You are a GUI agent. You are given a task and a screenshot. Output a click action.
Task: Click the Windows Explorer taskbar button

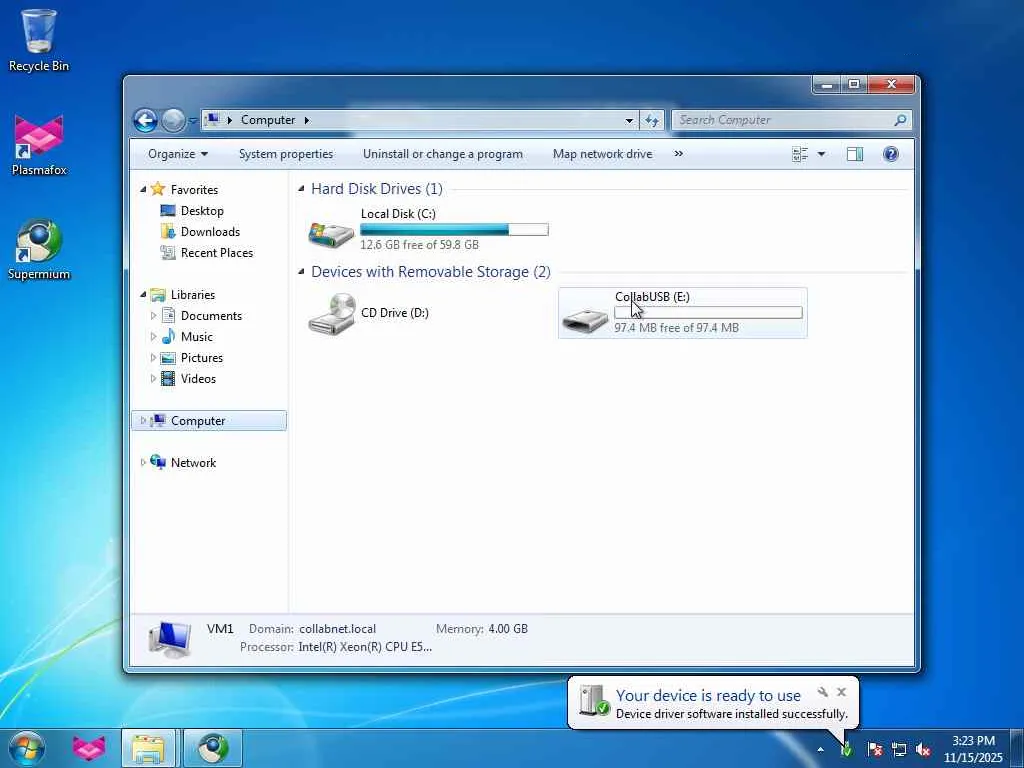point(148,748)
